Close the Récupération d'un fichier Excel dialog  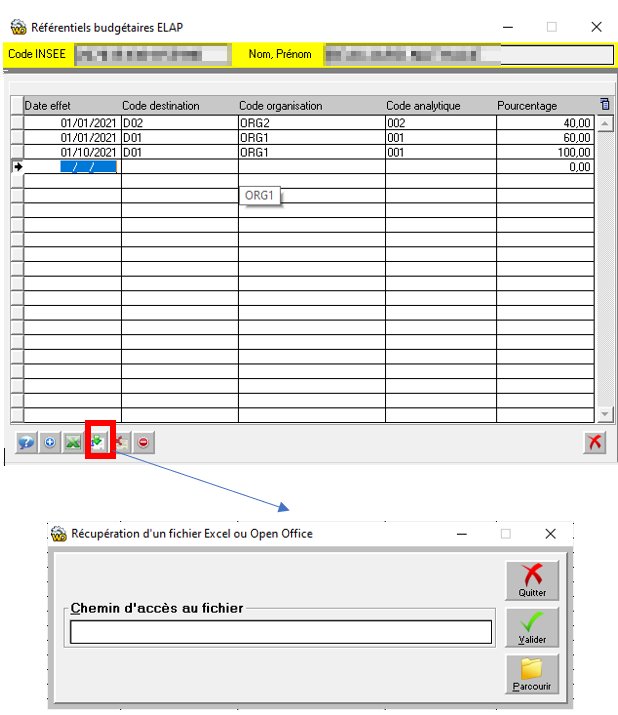(x=550, y=534)
